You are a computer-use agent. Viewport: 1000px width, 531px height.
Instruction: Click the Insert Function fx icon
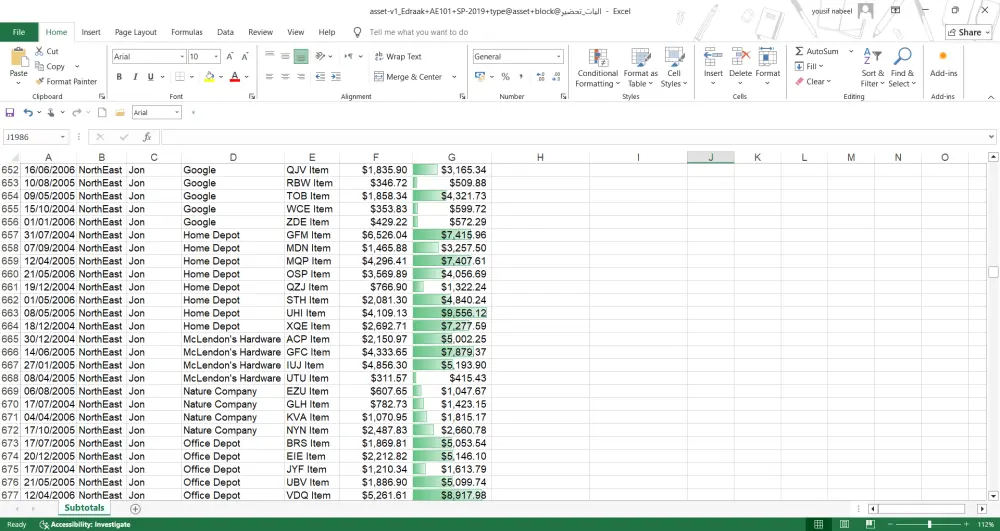pyautogui.click(x=147, y=137)
